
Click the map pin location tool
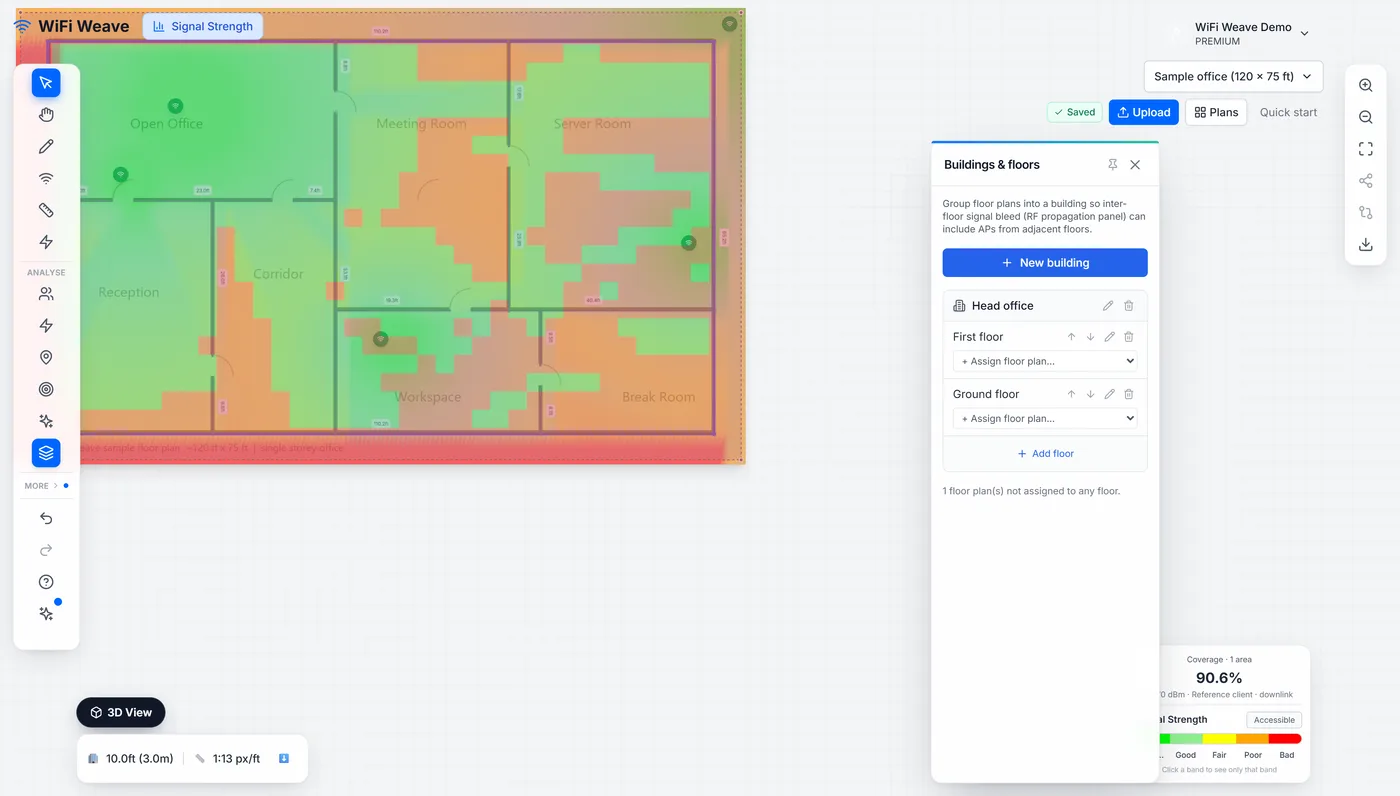coord(46,358)
